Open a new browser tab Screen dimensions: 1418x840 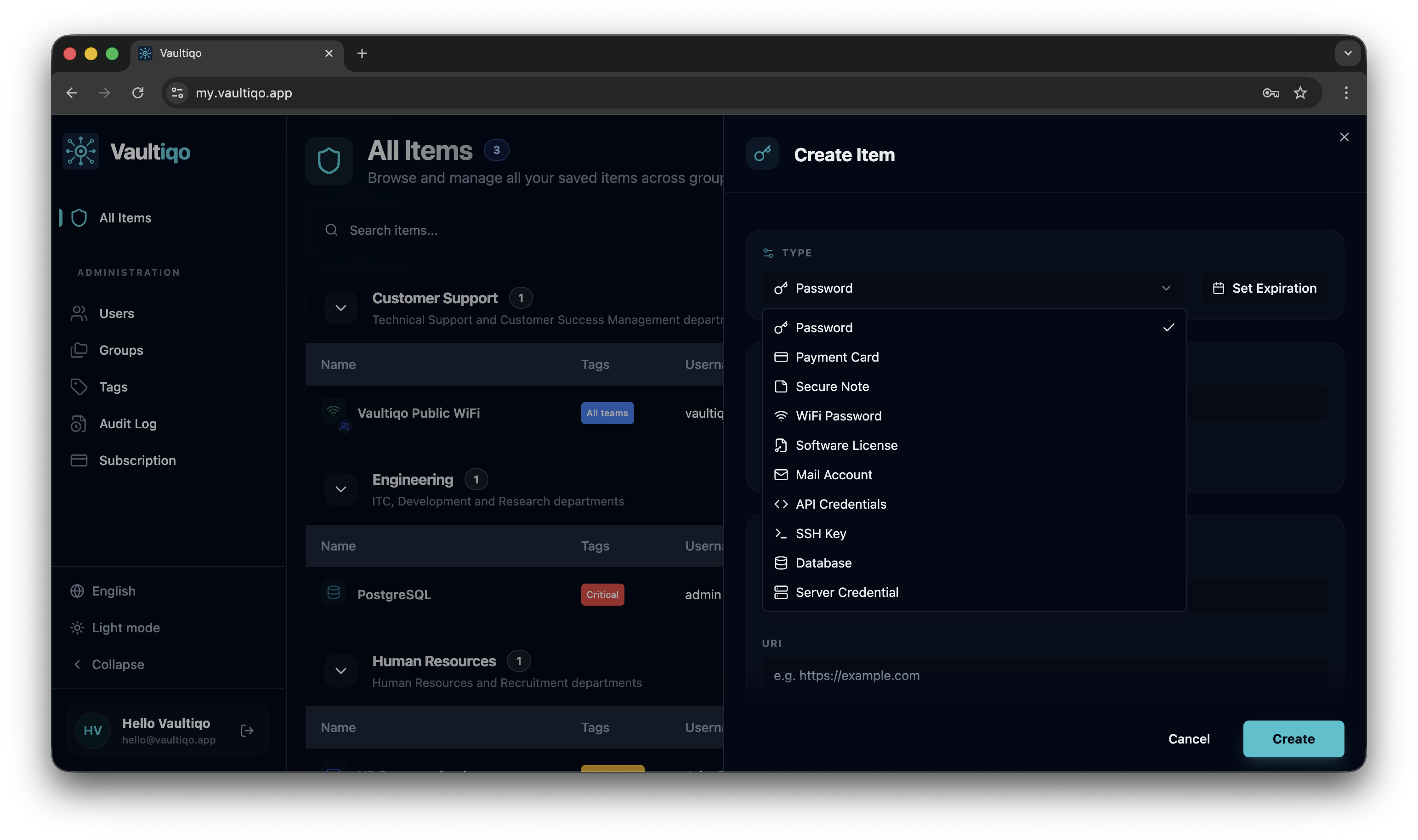(x=362, y=53)
